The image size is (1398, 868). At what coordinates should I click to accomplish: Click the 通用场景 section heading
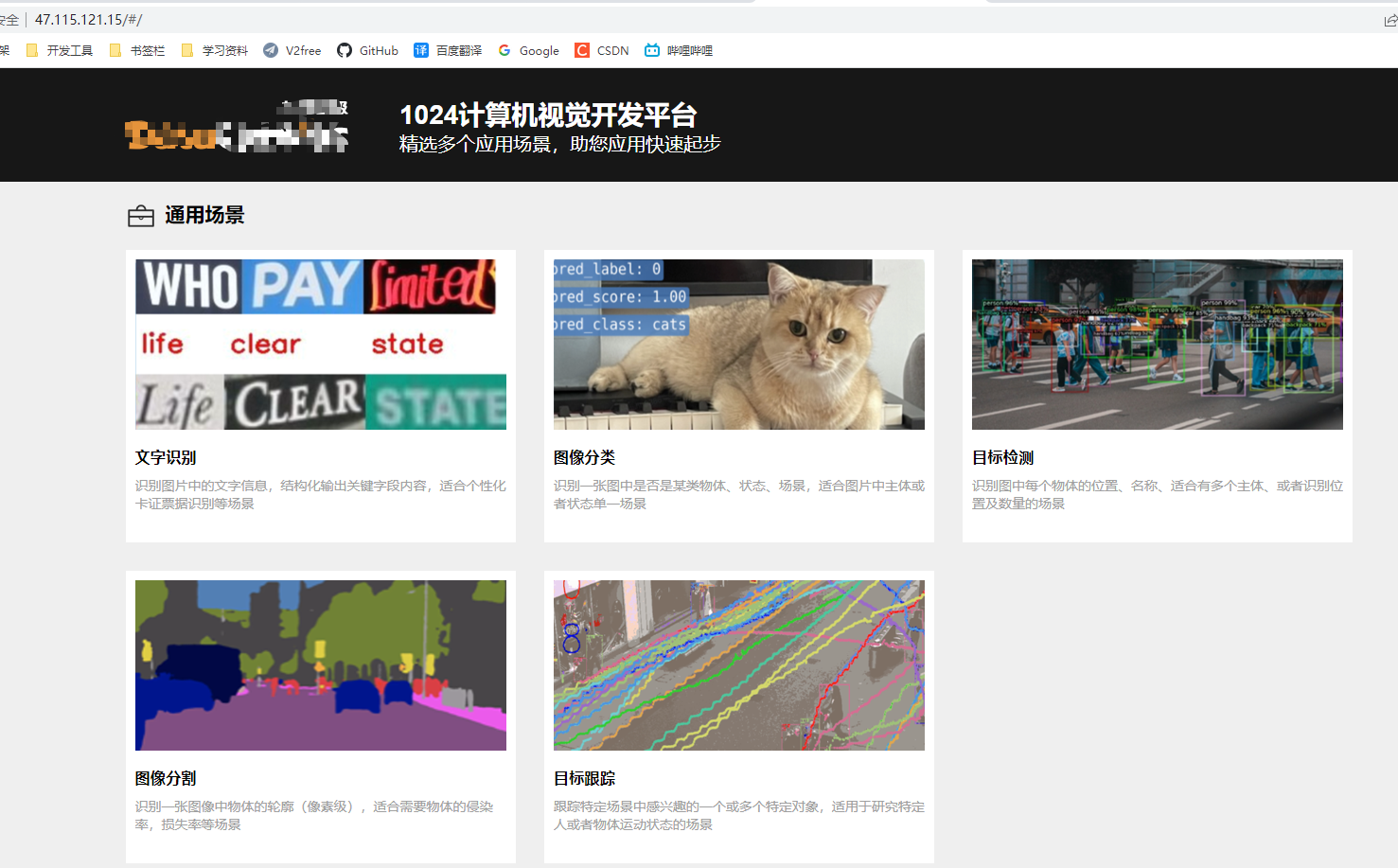pyautogui.click(x=204, y=215)
